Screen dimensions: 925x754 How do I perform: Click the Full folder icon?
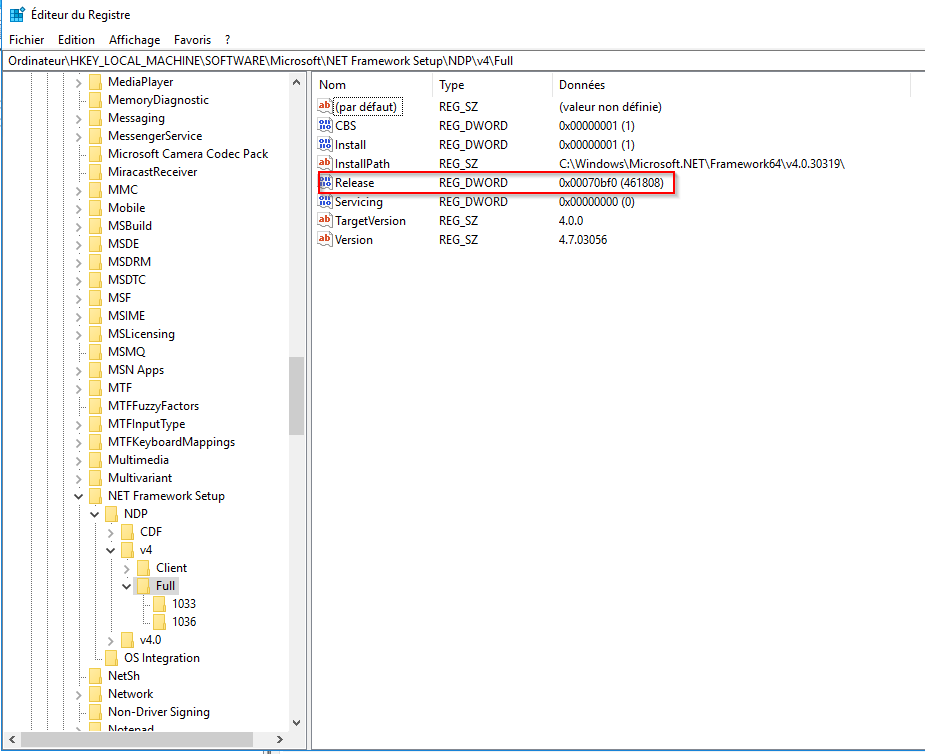pyautogui.click(x=143, y=586)
